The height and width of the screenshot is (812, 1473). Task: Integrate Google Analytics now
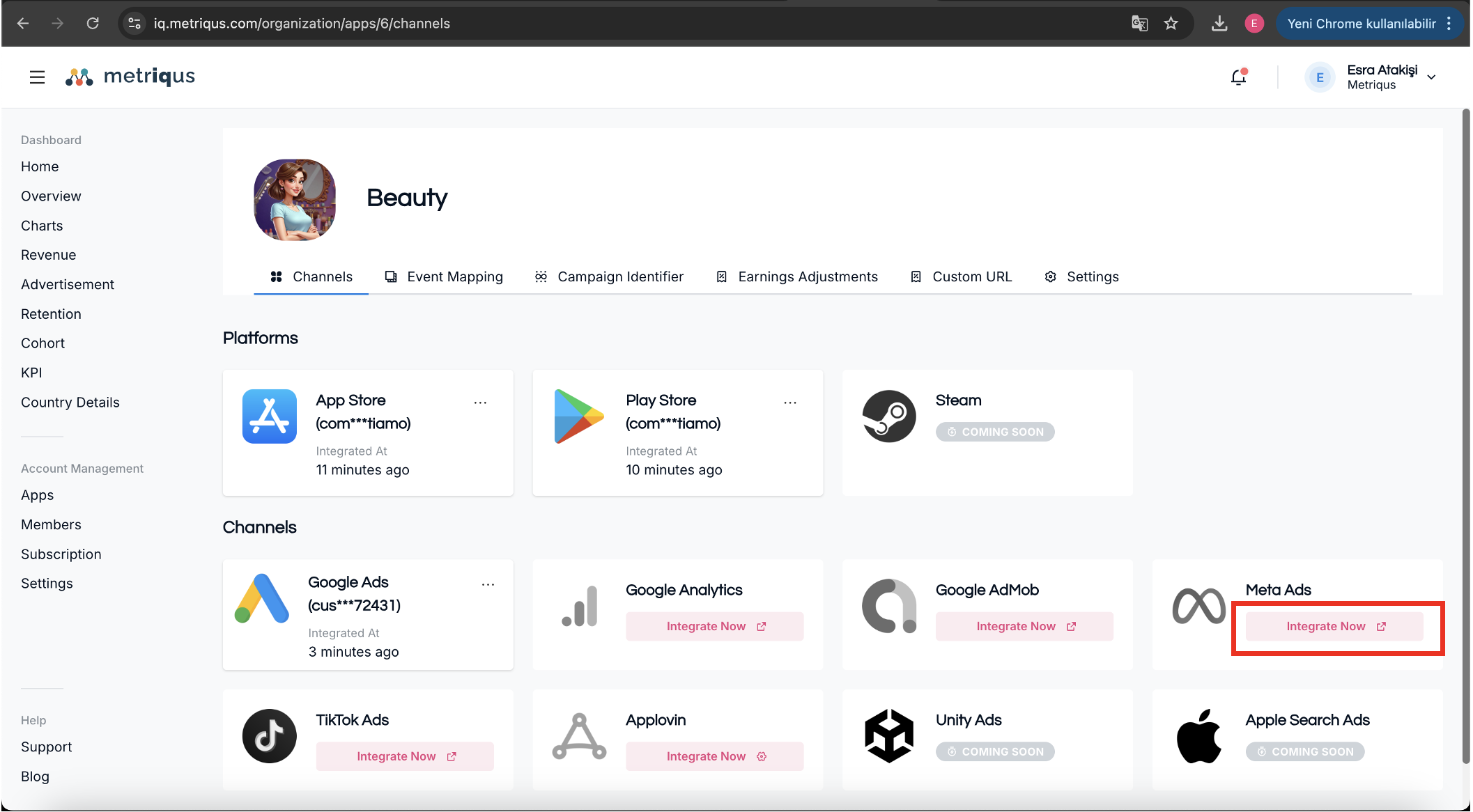(x=715, y=626)
